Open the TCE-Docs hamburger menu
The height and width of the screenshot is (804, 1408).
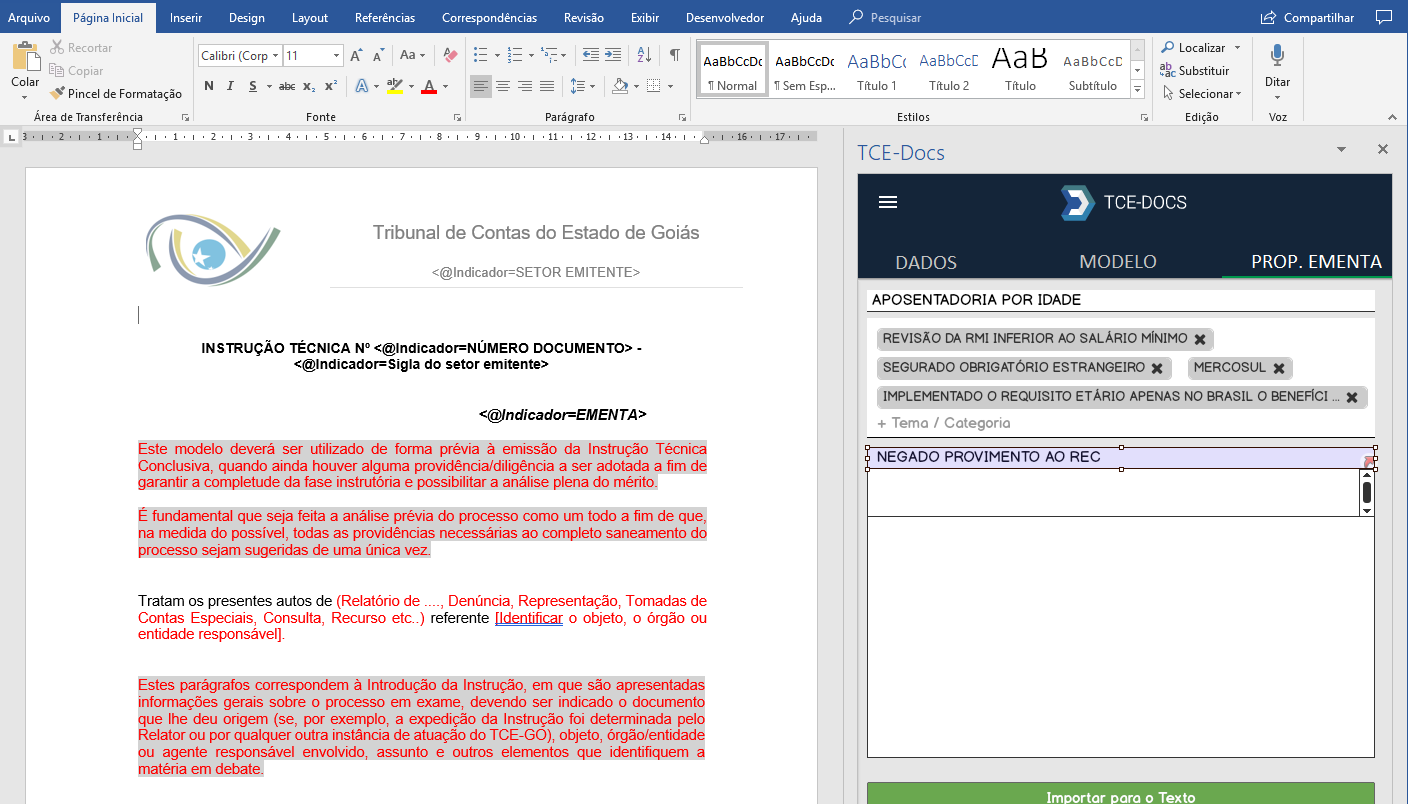click(887, 202)
